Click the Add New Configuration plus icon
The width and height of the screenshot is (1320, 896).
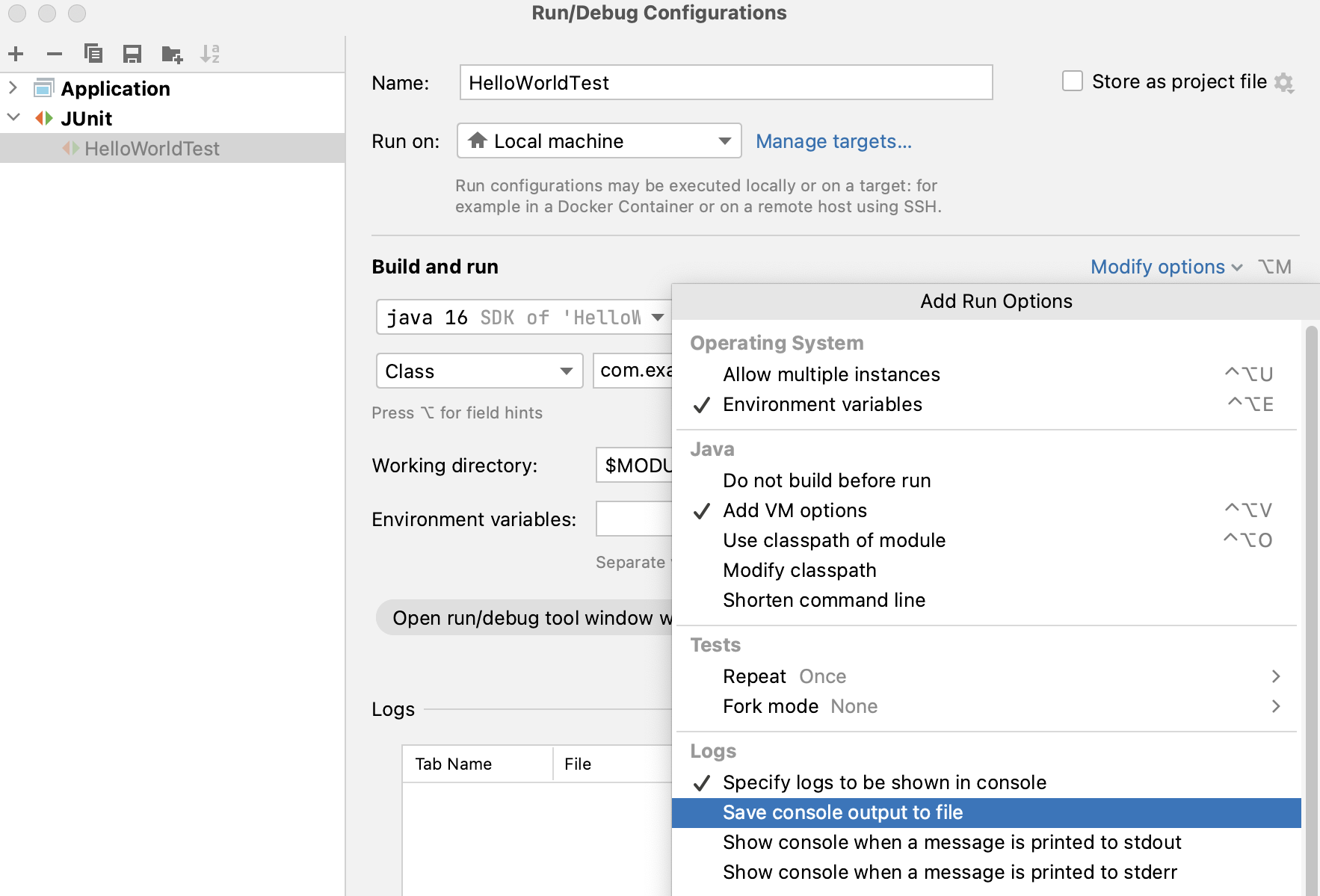tap(16, 54)
